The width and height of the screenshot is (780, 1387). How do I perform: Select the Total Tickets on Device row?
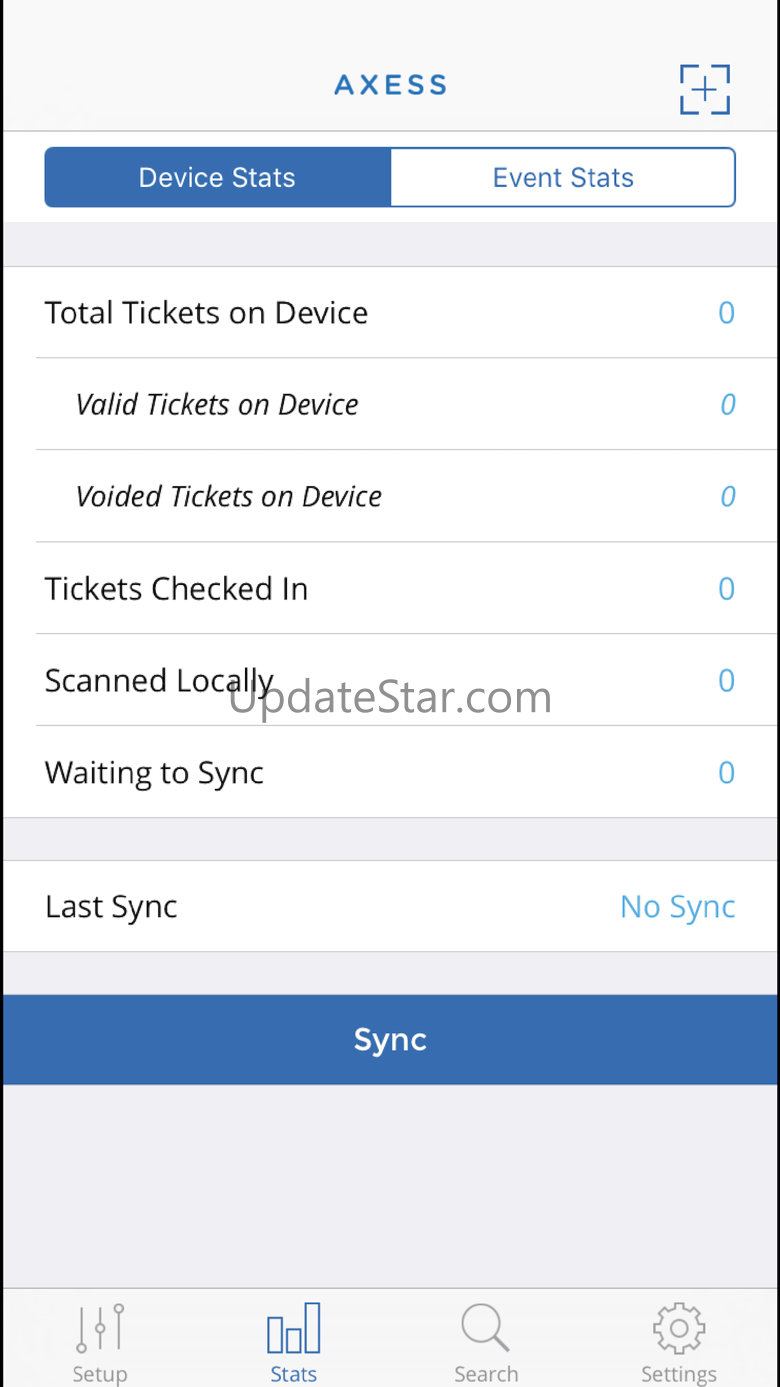[390, 312]
